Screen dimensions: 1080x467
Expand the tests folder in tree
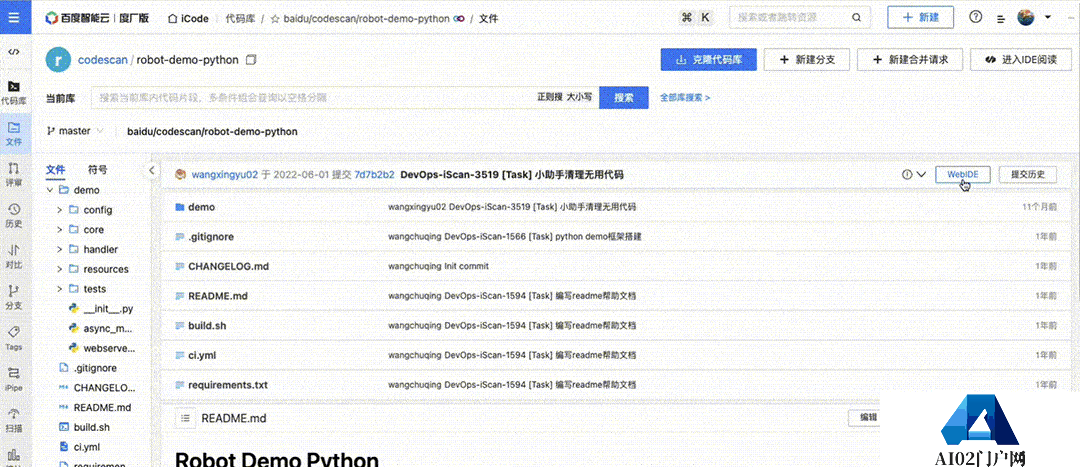click(59, 289)
